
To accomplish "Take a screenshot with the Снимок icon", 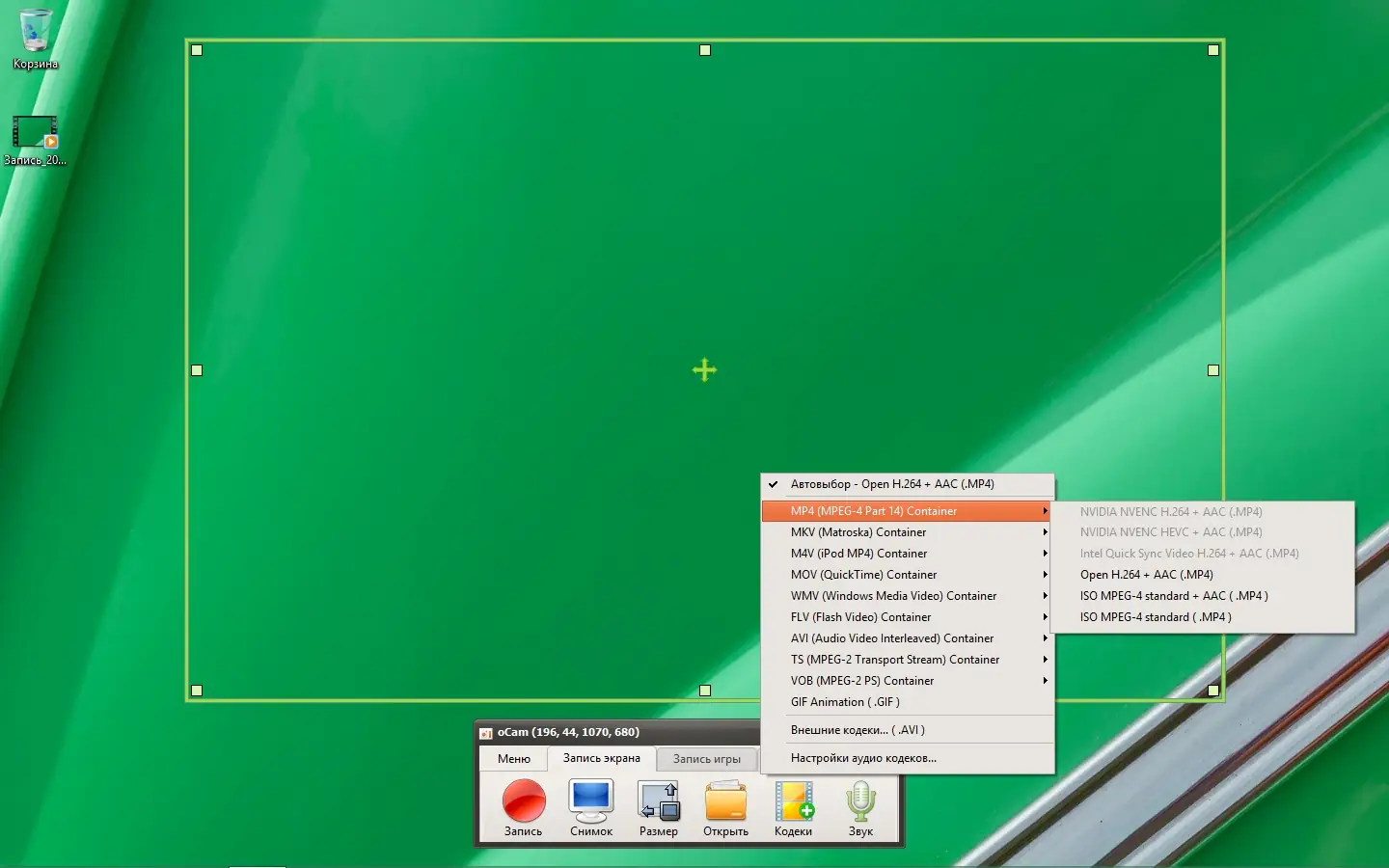I will coord(591,808).
